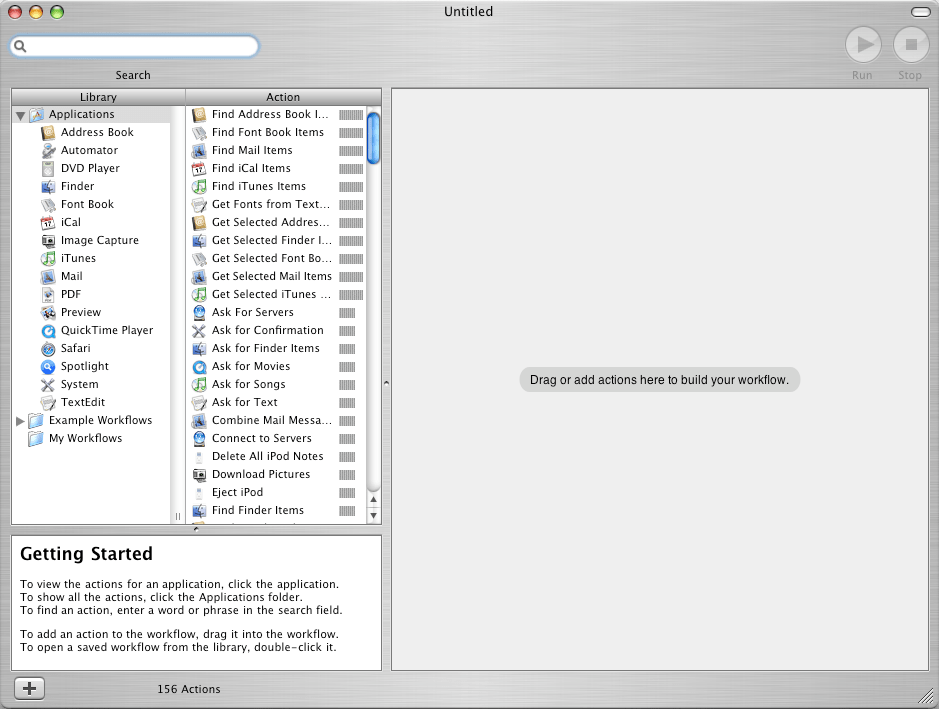Screen dimensions: 939x709
Task: Click the Safari compass icon
Action: click(x=48, y=348)
